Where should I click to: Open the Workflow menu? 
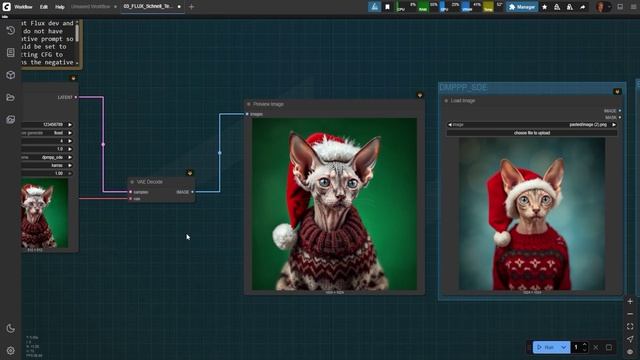point(23,7)
